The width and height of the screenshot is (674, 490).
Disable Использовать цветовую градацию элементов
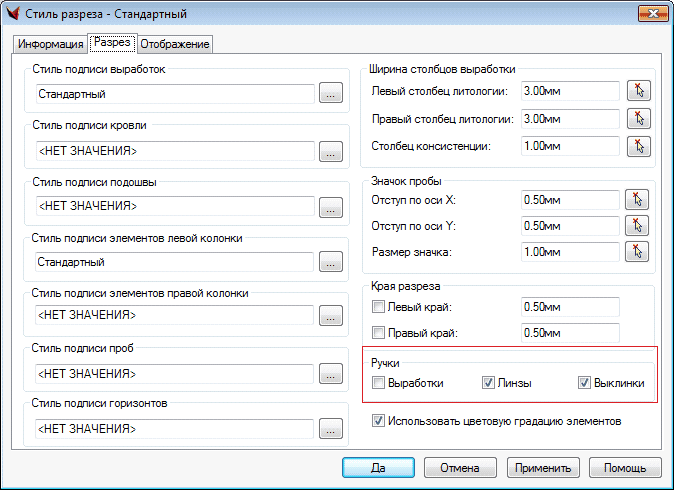tap(378, 421)
